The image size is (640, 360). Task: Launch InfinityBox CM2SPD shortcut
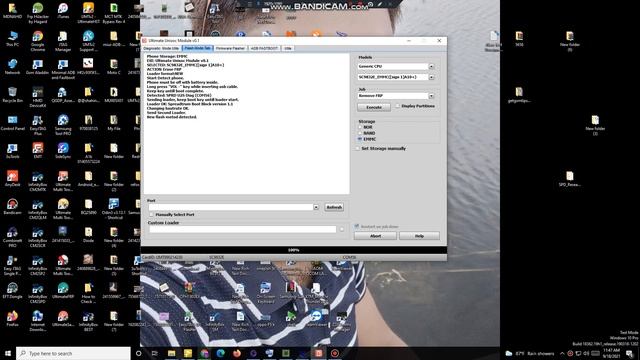pyautogui.click(x=38, y=293)
